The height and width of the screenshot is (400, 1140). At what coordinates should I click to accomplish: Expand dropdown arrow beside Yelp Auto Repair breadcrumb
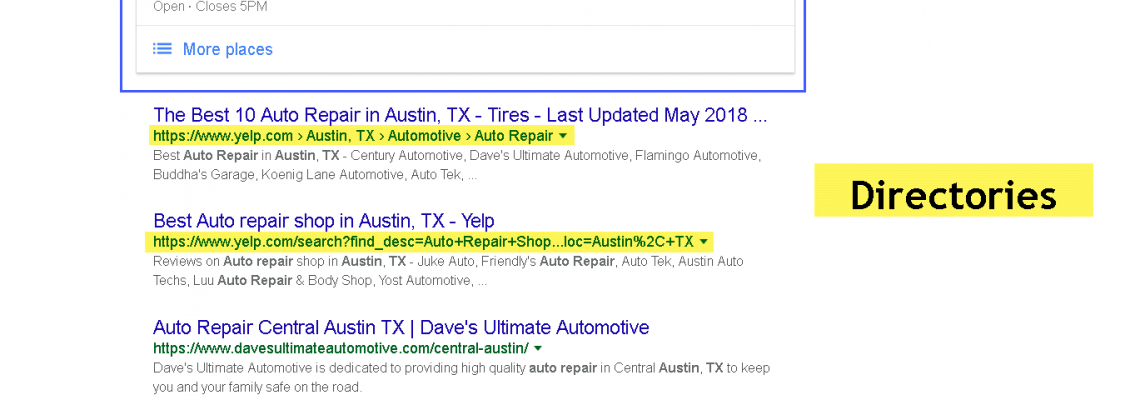pos(563,136)
